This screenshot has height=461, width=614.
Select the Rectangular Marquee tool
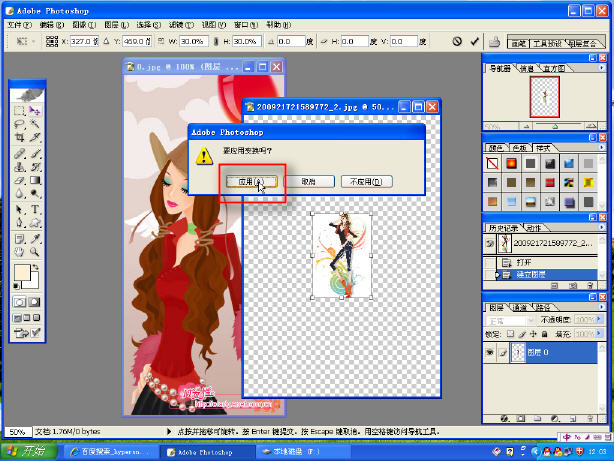[19, 111]
